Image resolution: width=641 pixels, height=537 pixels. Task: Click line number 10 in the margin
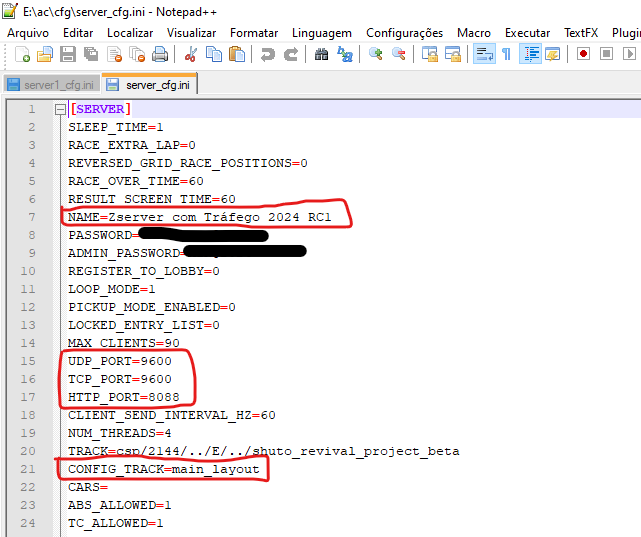click(x=28, y=271)
